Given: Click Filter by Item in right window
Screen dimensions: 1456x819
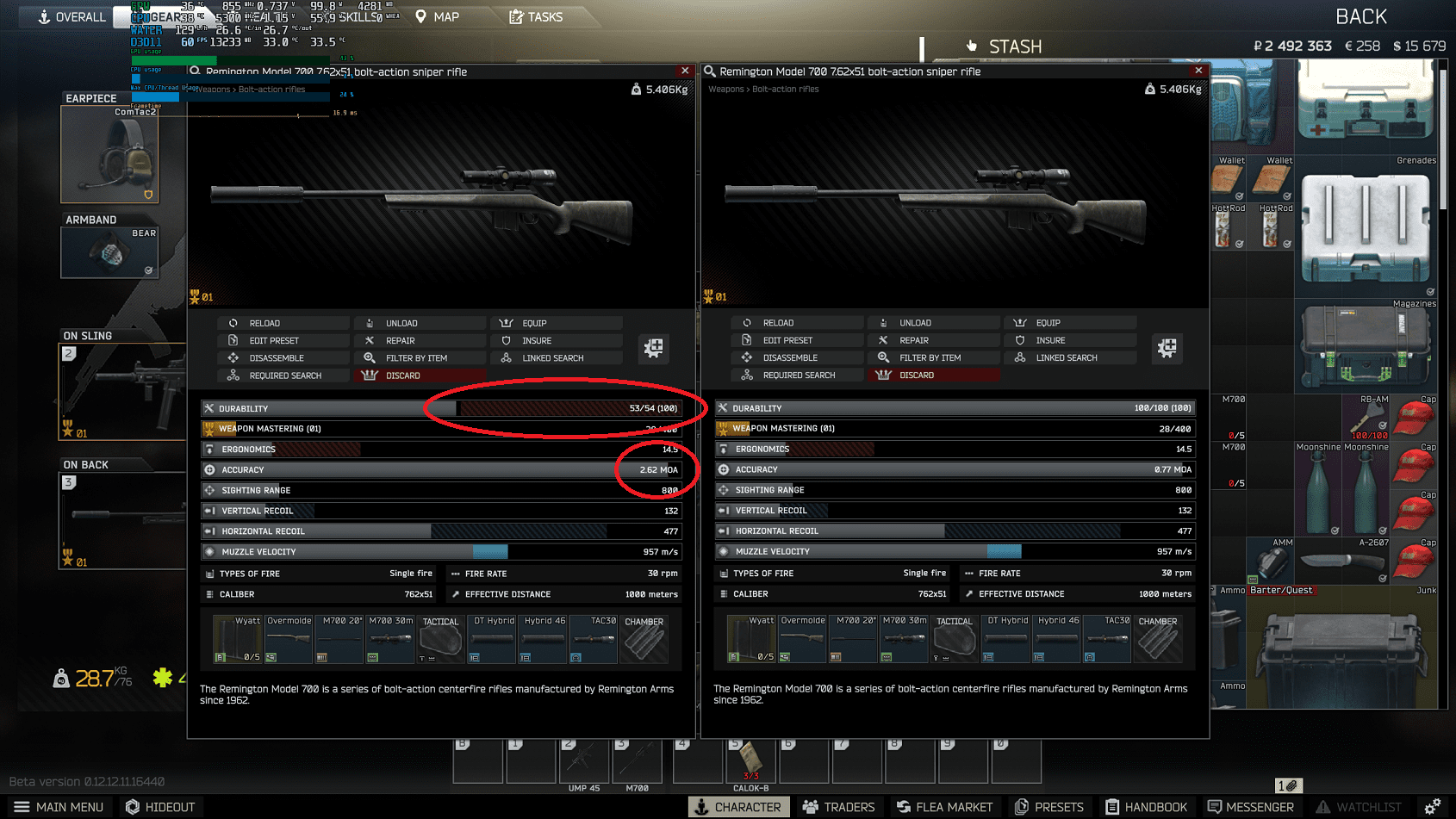Looking at the screenshot, I should [x=934, y=357].
